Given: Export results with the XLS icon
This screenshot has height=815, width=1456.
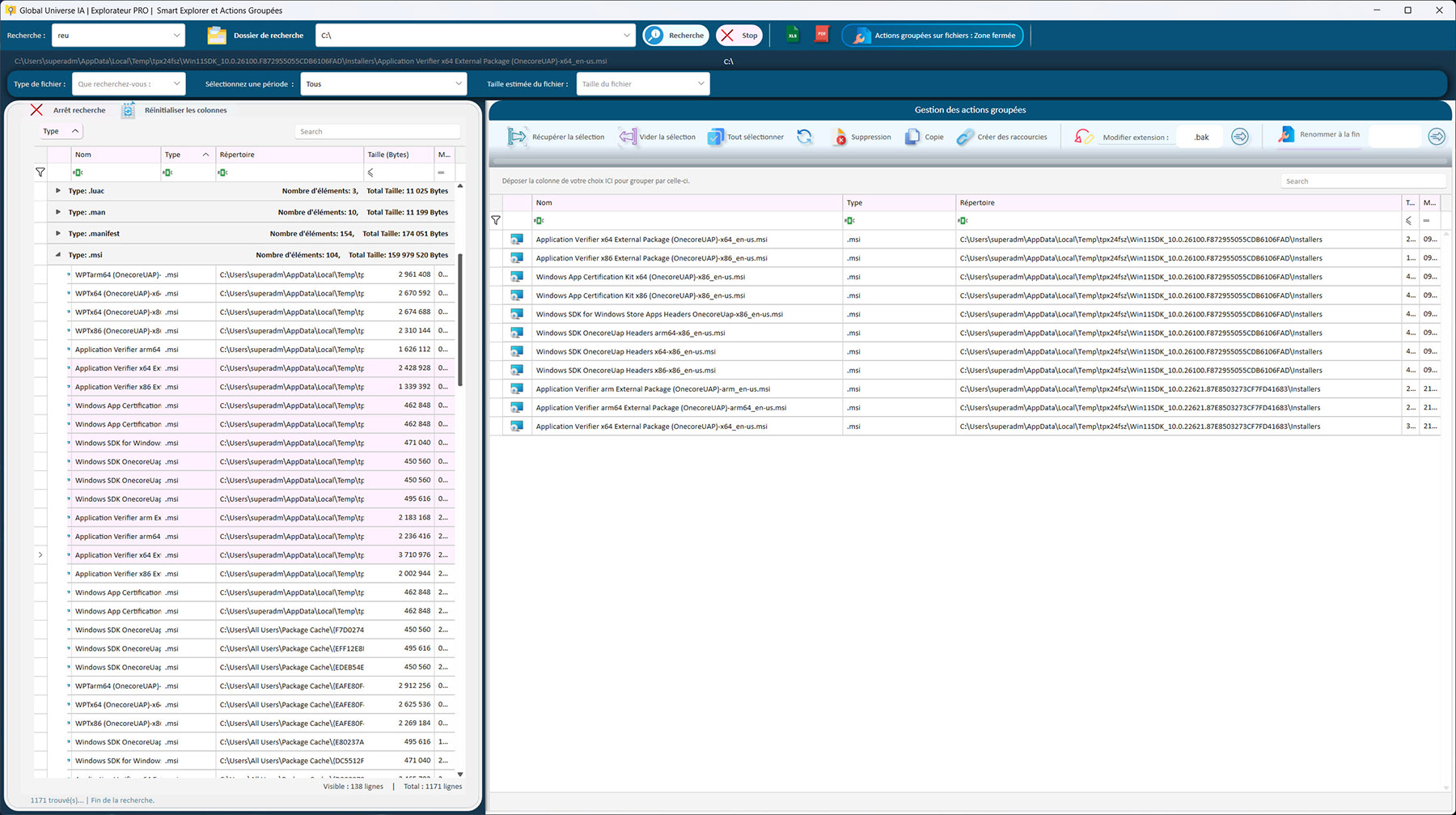Looking at the screenshot, I should [x=792, y=35].
